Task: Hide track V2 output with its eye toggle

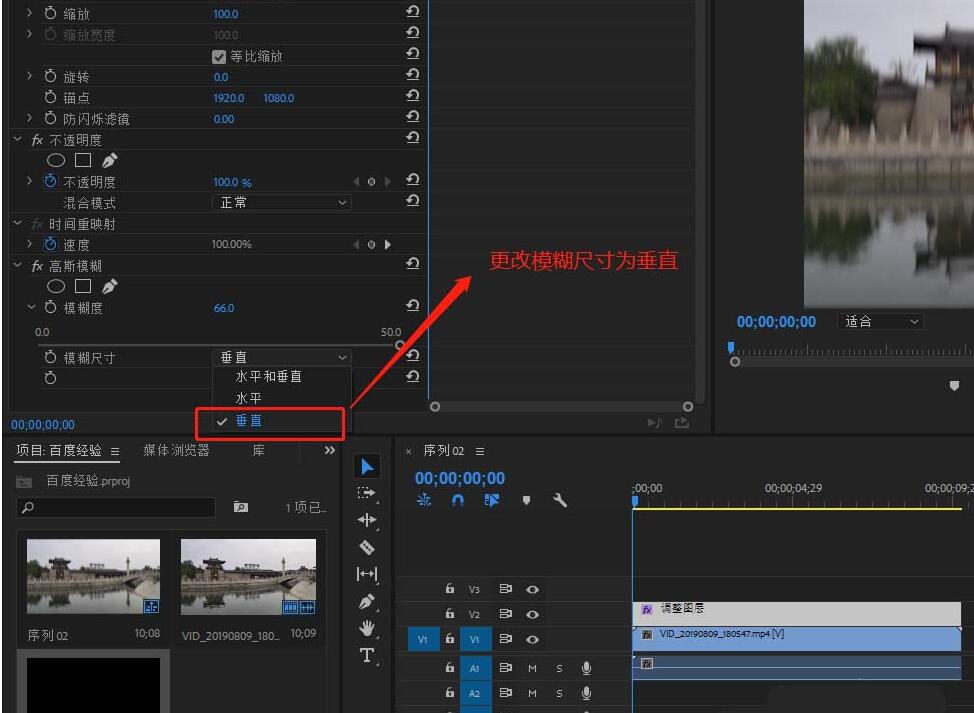Action: 531,614
